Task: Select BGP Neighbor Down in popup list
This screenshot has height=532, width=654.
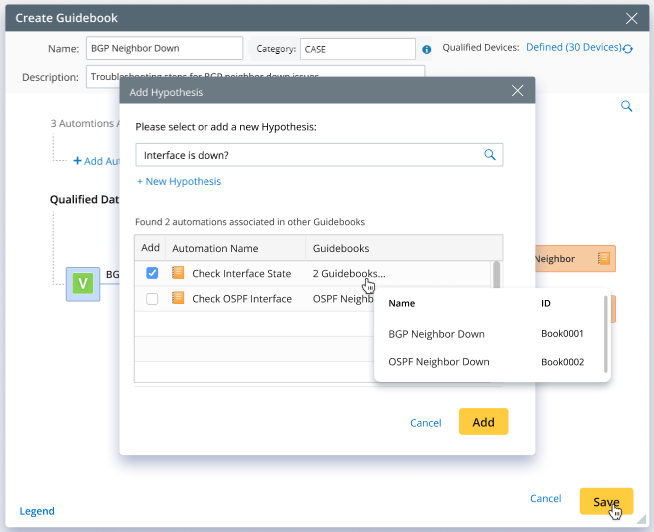Action: [436, 334]
